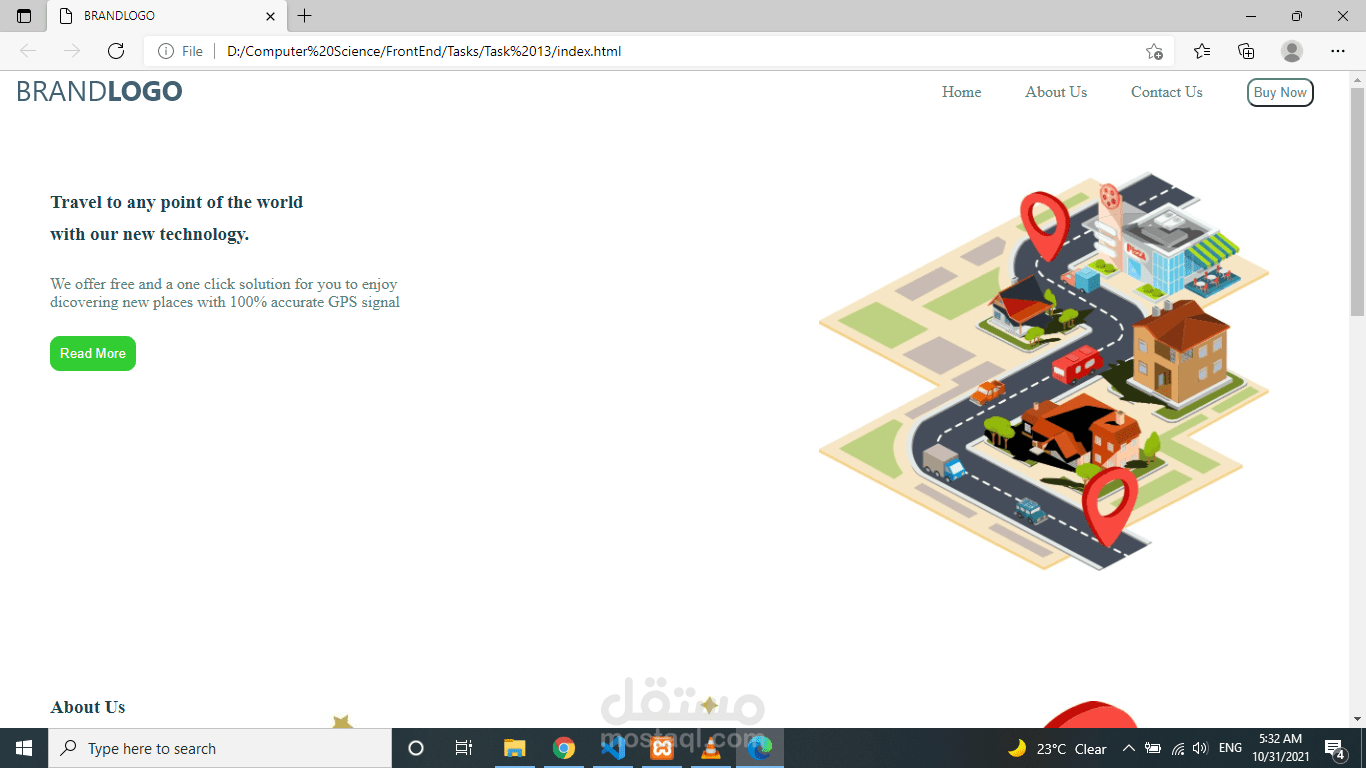Click the BRANDLOGO site logo

[x=99, y=92]
